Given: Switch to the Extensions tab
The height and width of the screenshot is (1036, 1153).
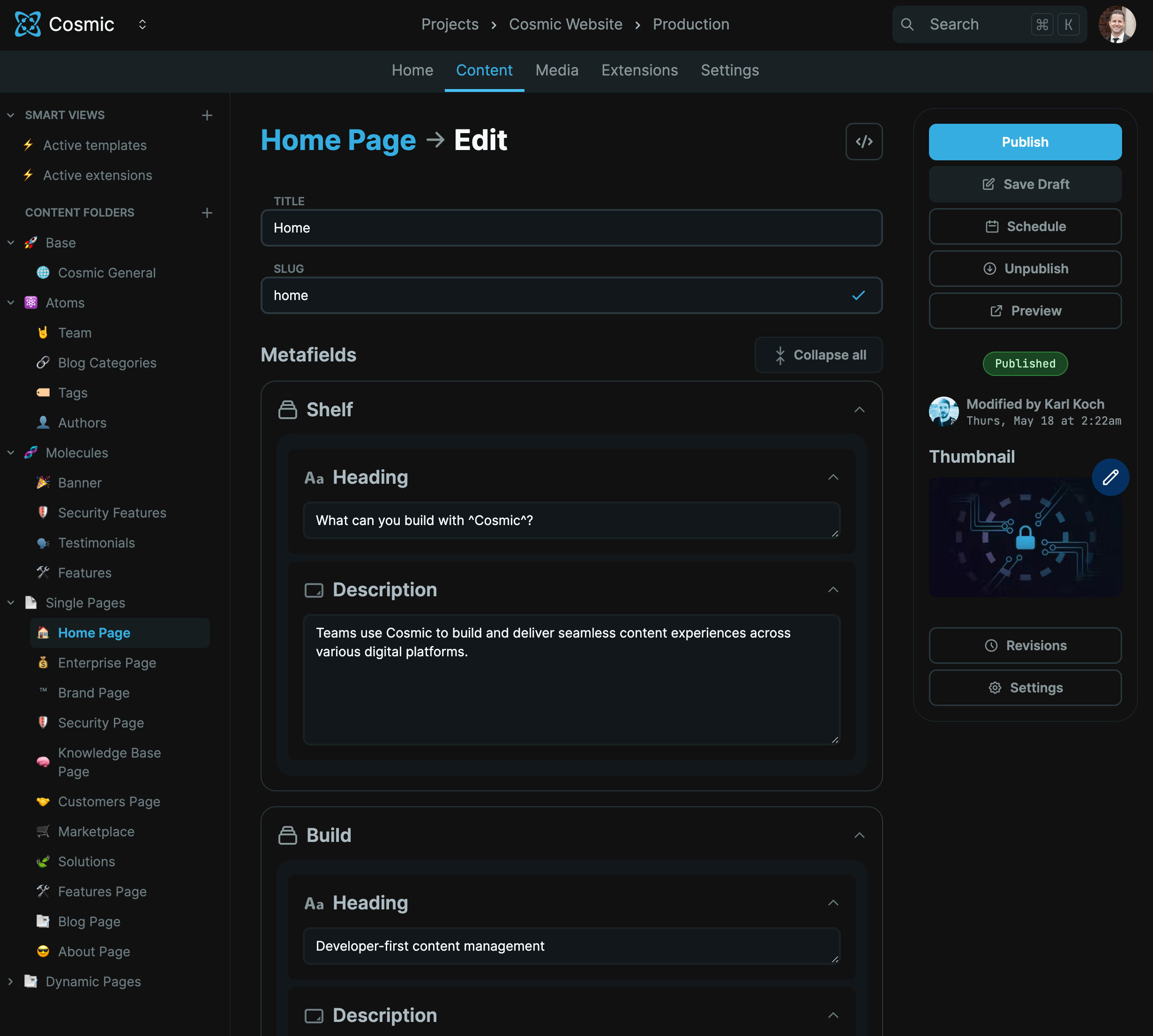Looking at the screenshot, I should (x=639, y=70).
